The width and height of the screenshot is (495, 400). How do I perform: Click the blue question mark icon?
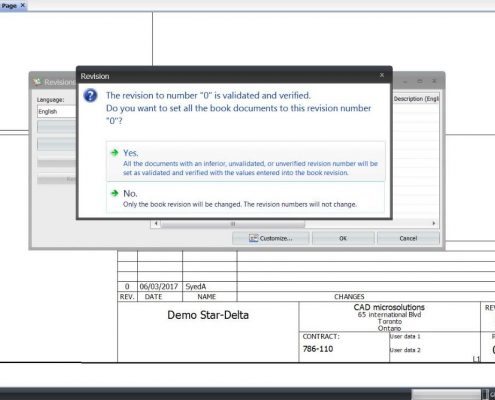(x=90, y=96)
